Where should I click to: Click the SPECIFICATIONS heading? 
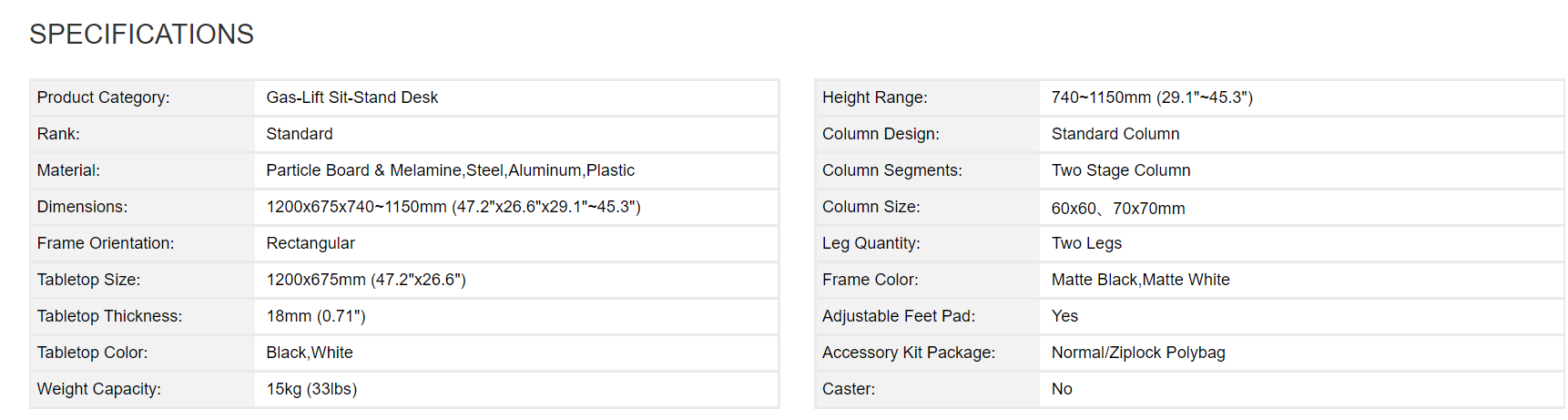tap(141, 35)
